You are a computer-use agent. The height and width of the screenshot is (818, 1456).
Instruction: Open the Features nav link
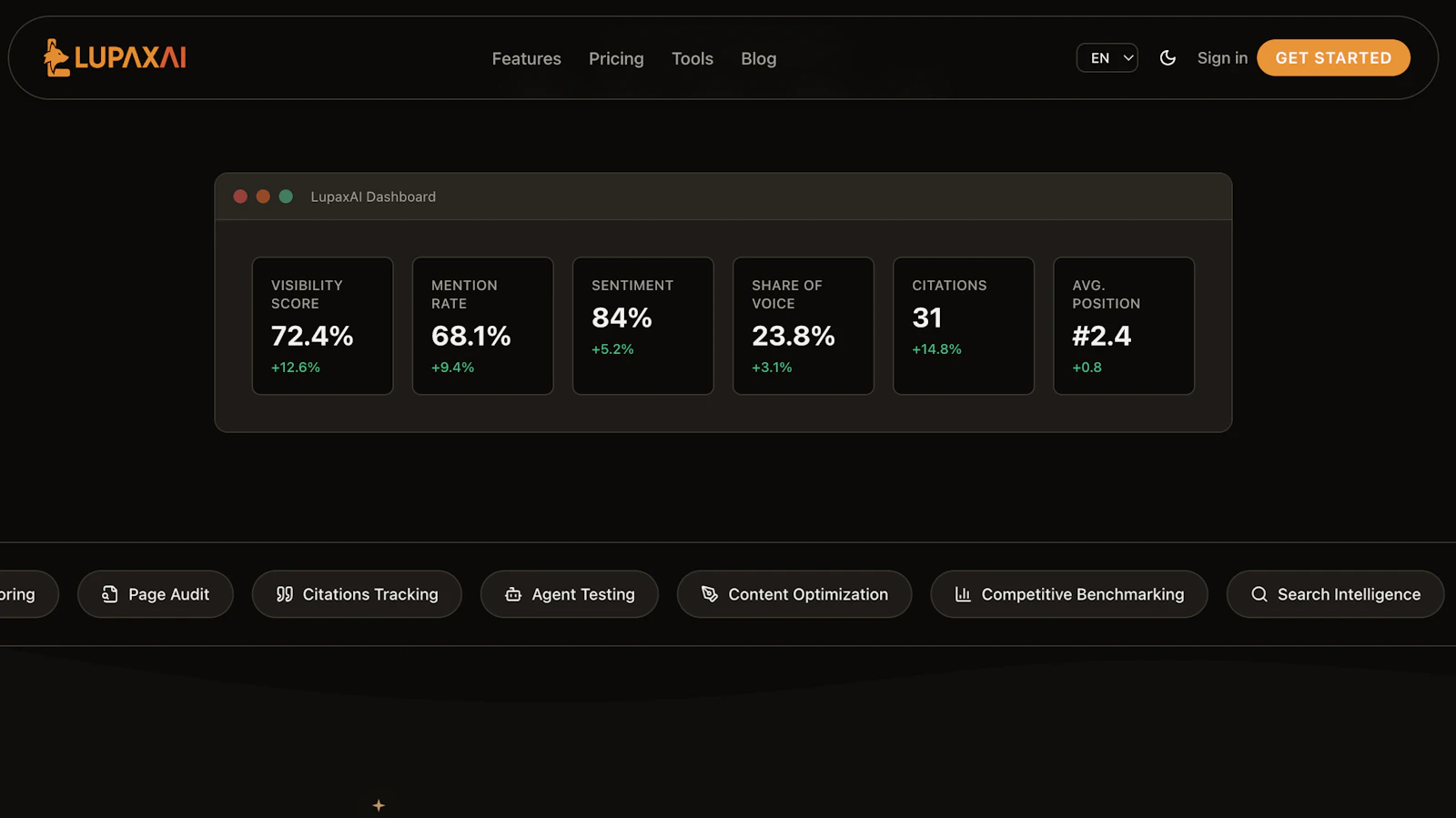click(526, 58)
